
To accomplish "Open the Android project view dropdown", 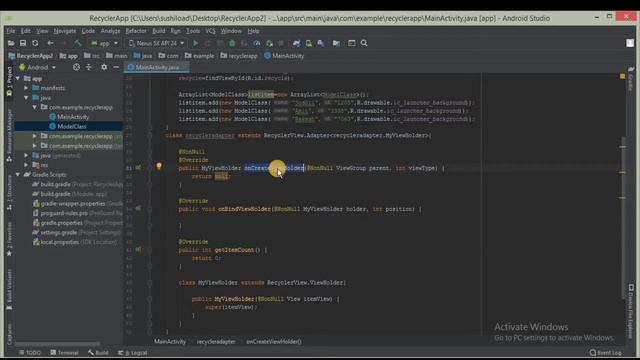I will click(x=38, y=67).
